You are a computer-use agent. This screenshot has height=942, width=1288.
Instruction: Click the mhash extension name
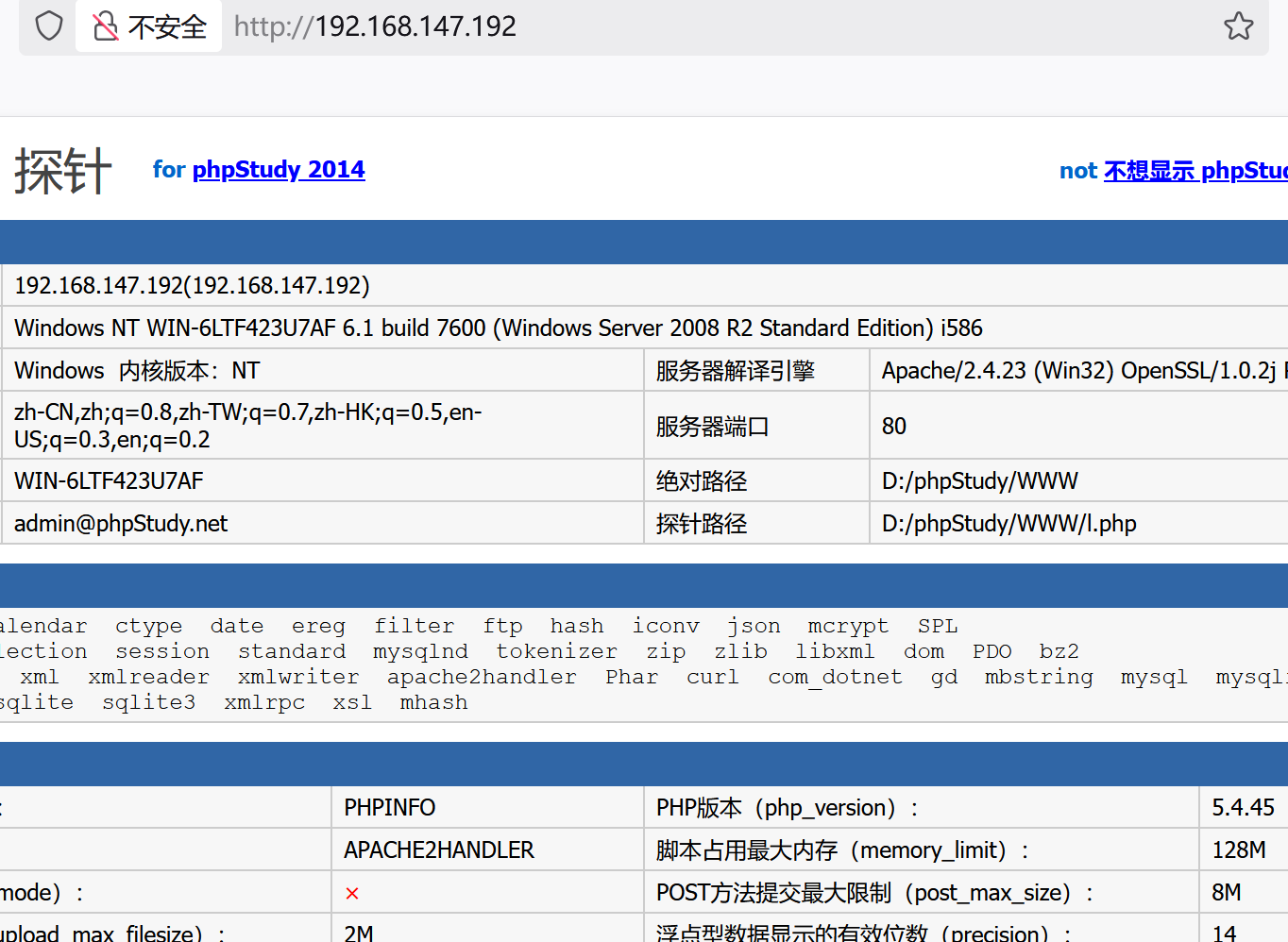pyautogui.click(x=433, y=702)
